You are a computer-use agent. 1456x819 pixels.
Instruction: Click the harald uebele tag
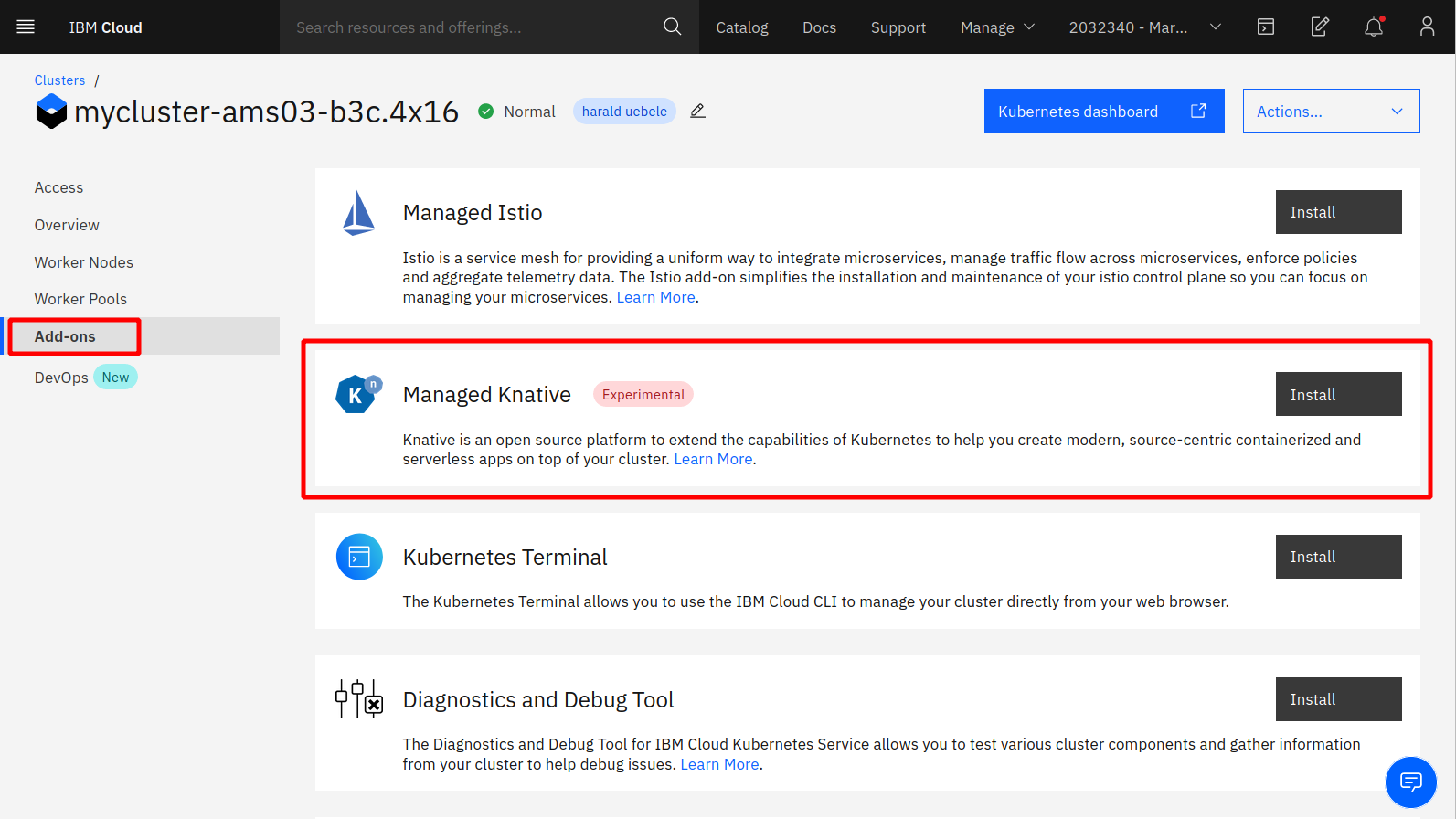[x=624, y=112]
